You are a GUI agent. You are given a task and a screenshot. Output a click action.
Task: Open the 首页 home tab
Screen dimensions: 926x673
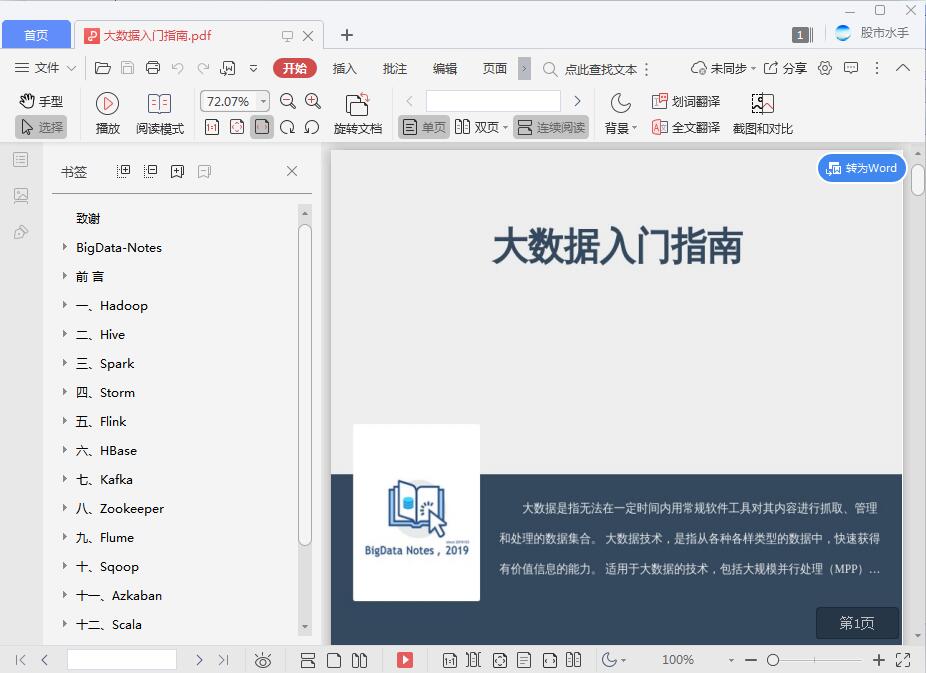click(36, 34)
